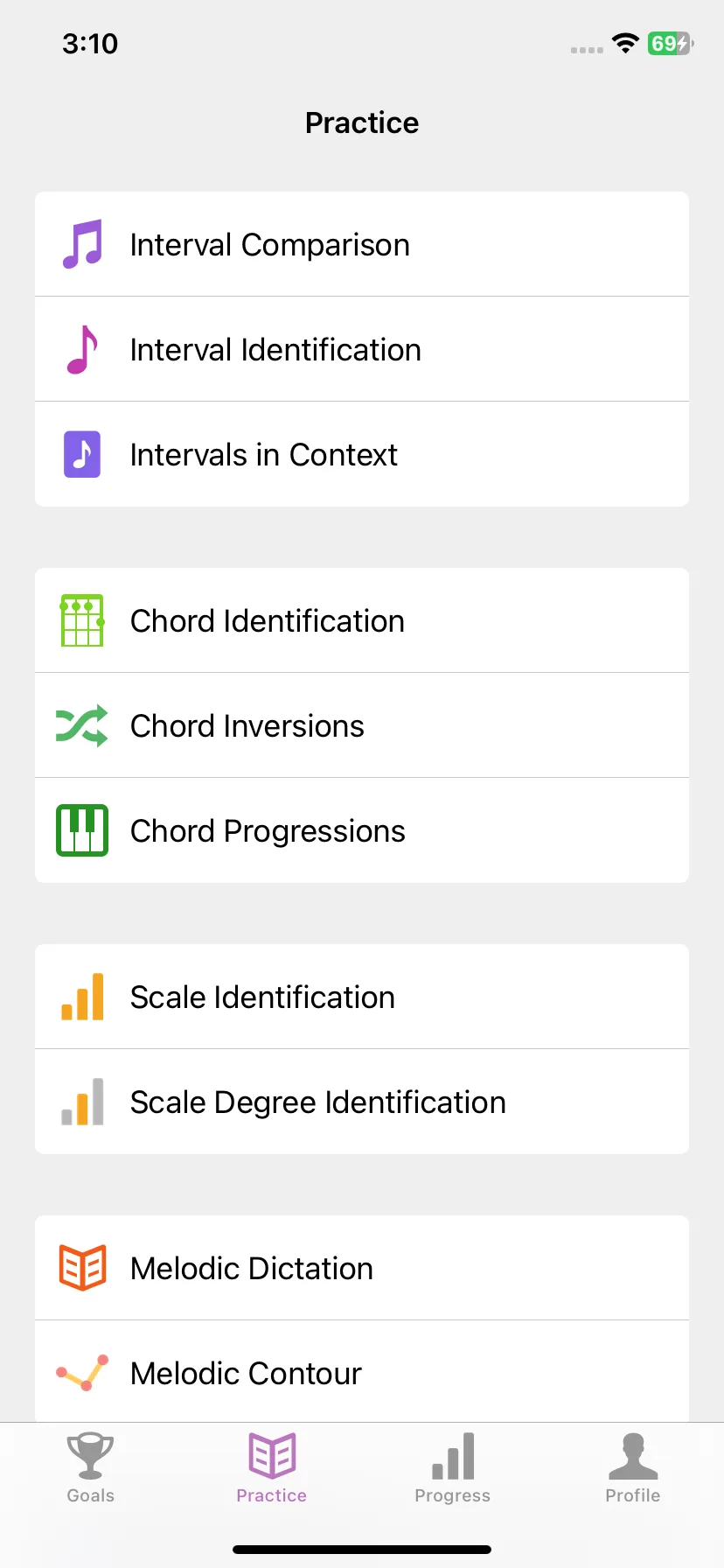The width and height of the screenshot is (724, 1568).
Task: Start Chord Progressions practice
Action: [x=362, y=830]
